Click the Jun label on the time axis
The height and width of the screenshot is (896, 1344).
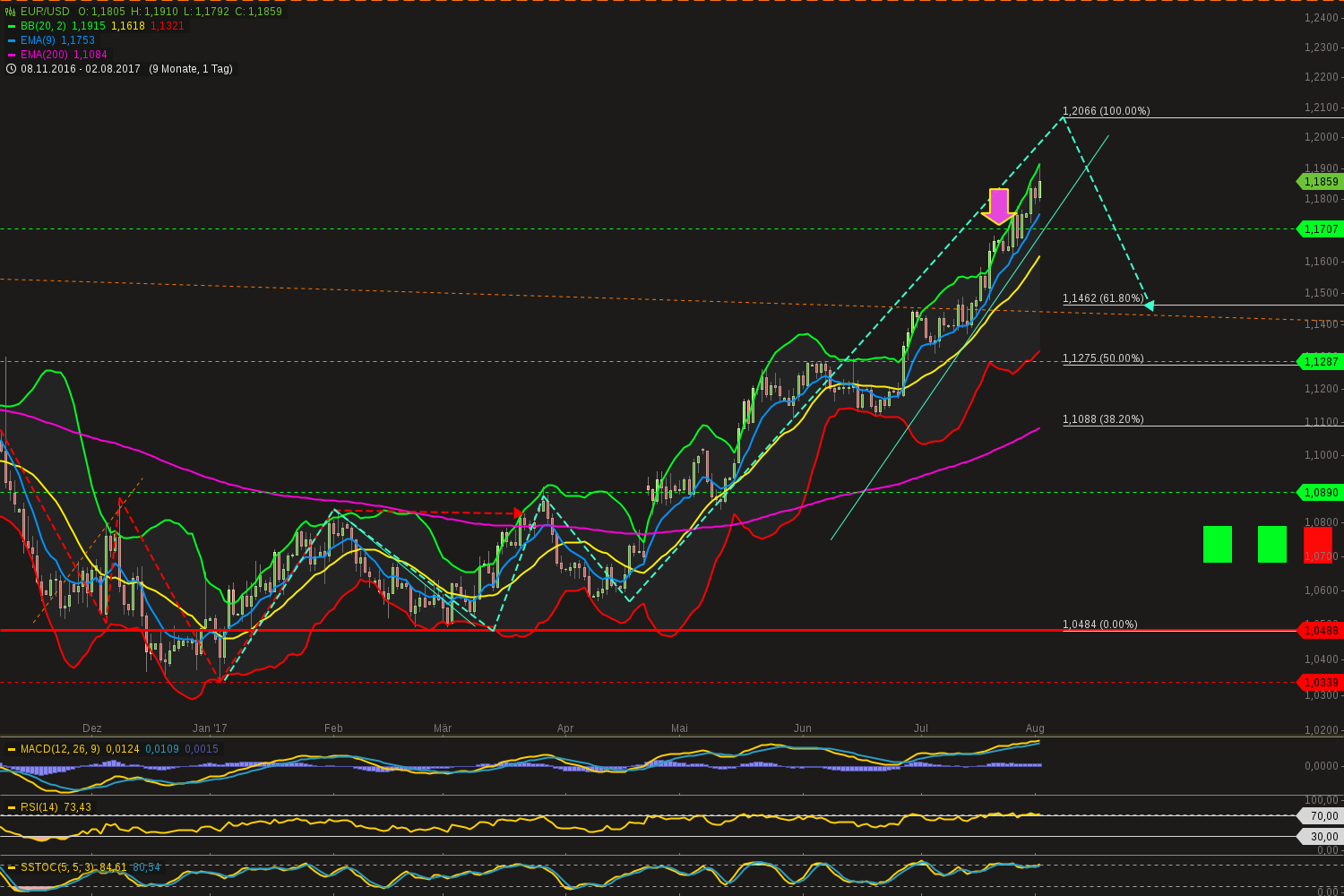pyautogui.click(x=802, y=728)
